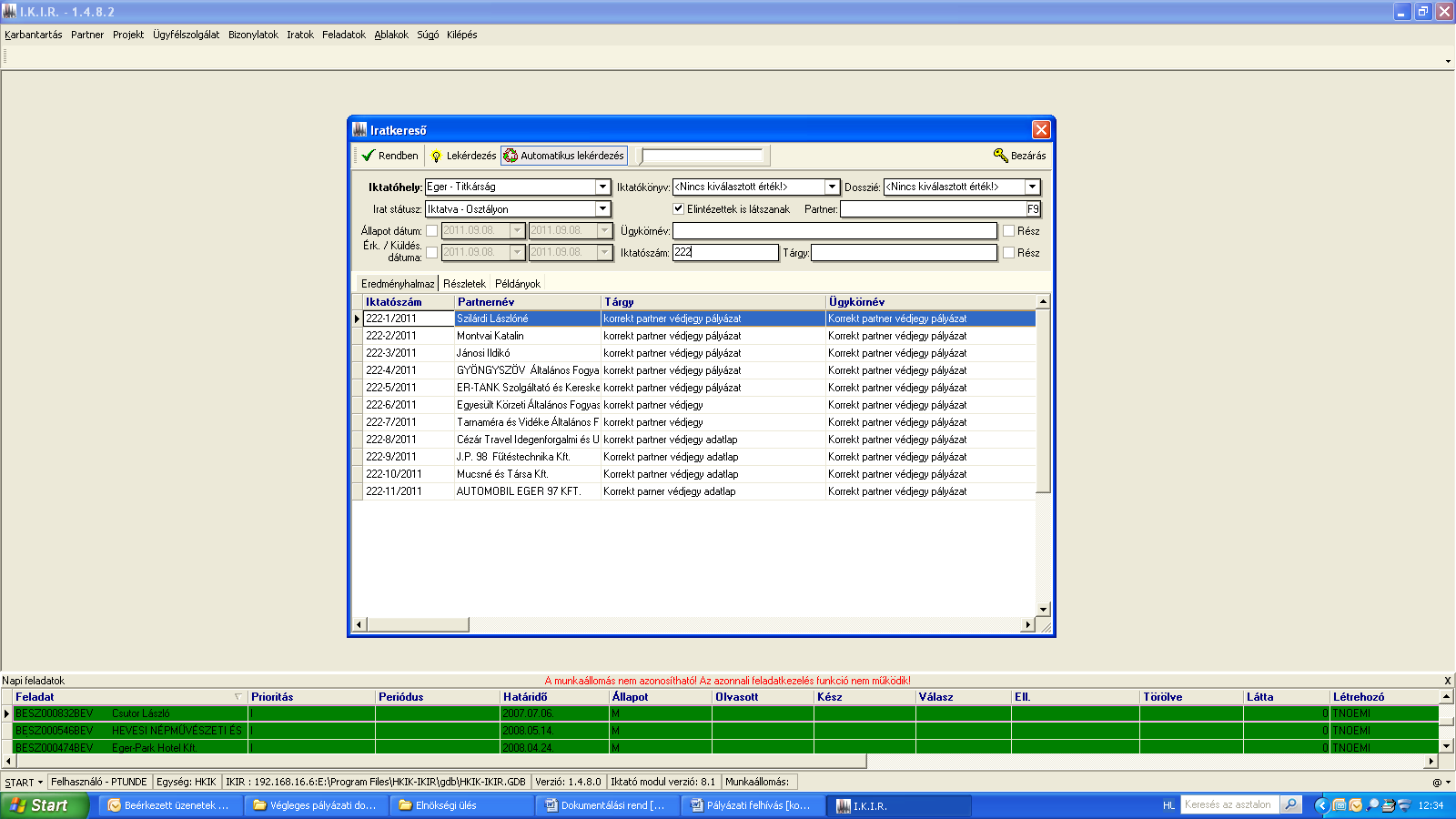The height and width of the screenshot is (819, 1456).
Task: Open Elnökségi ülés folder taskbar item
Action: pos(462,805)
